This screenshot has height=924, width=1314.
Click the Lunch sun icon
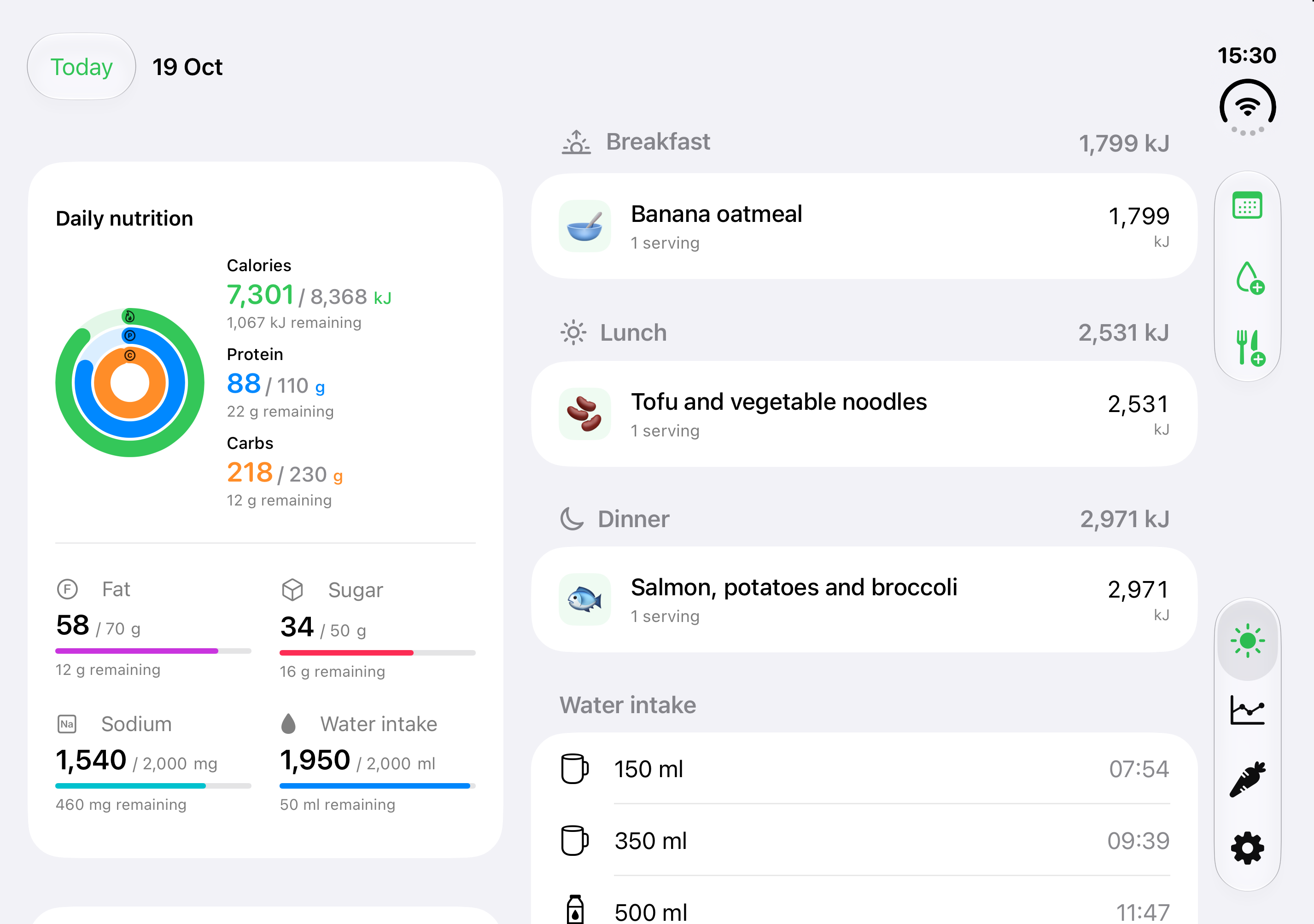(x=573, y=332)
